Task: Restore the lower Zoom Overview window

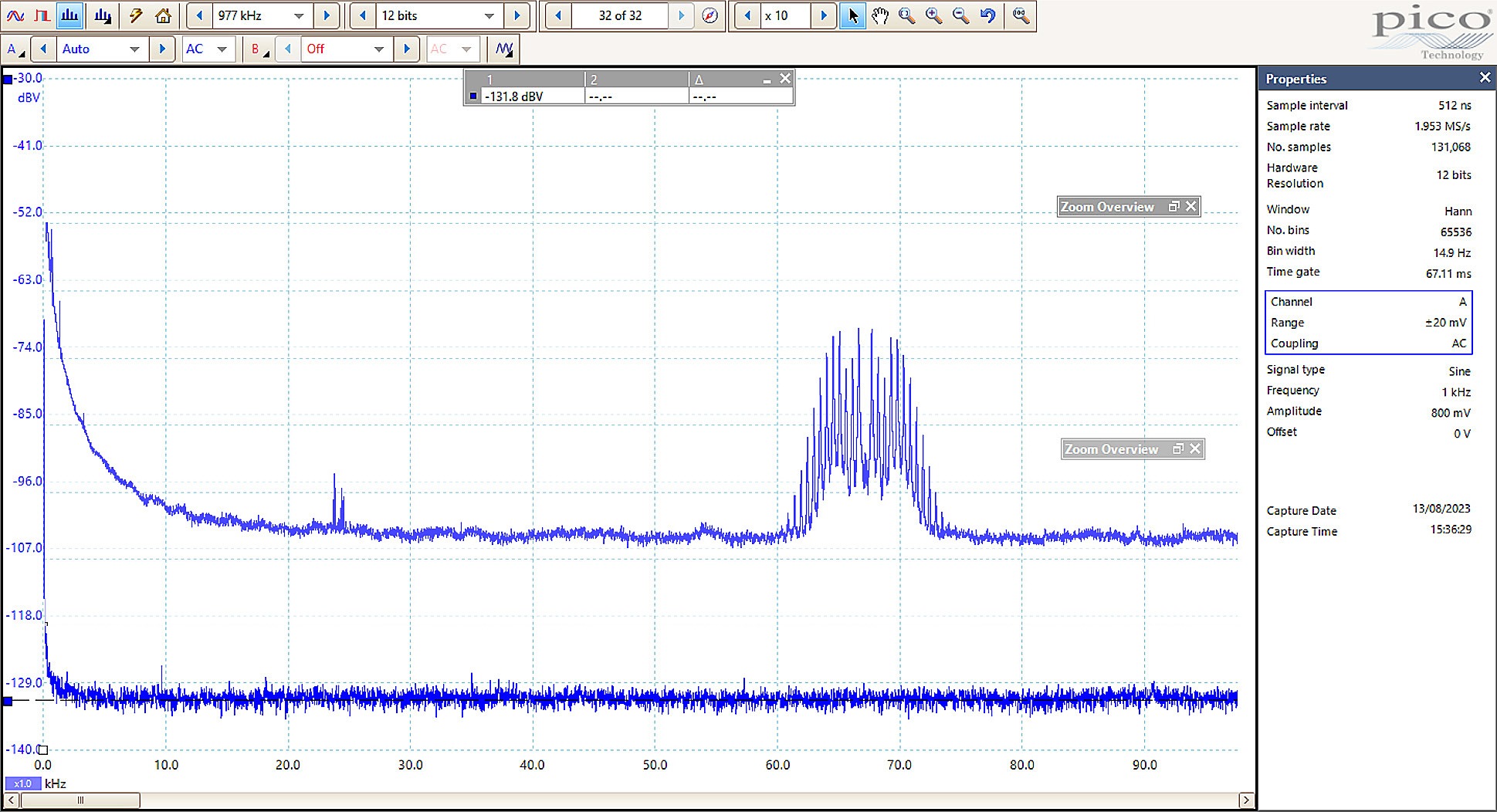Action: (x=1178, y=448)
